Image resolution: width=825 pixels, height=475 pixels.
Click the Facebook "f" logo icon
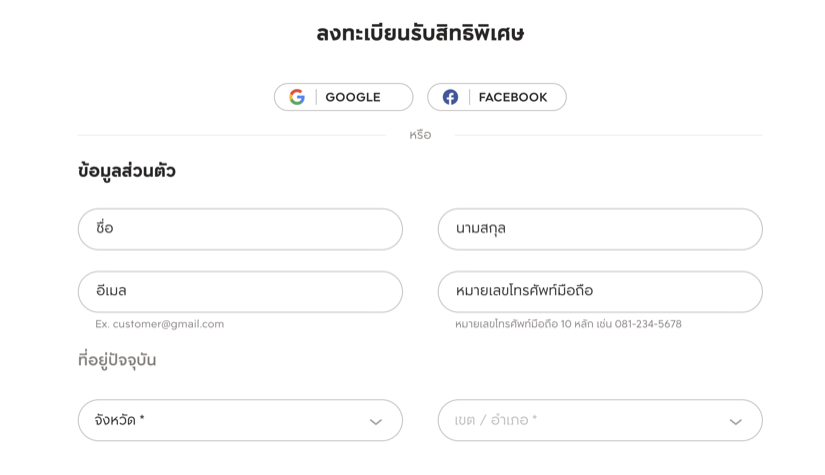click(x=450, y=97)
